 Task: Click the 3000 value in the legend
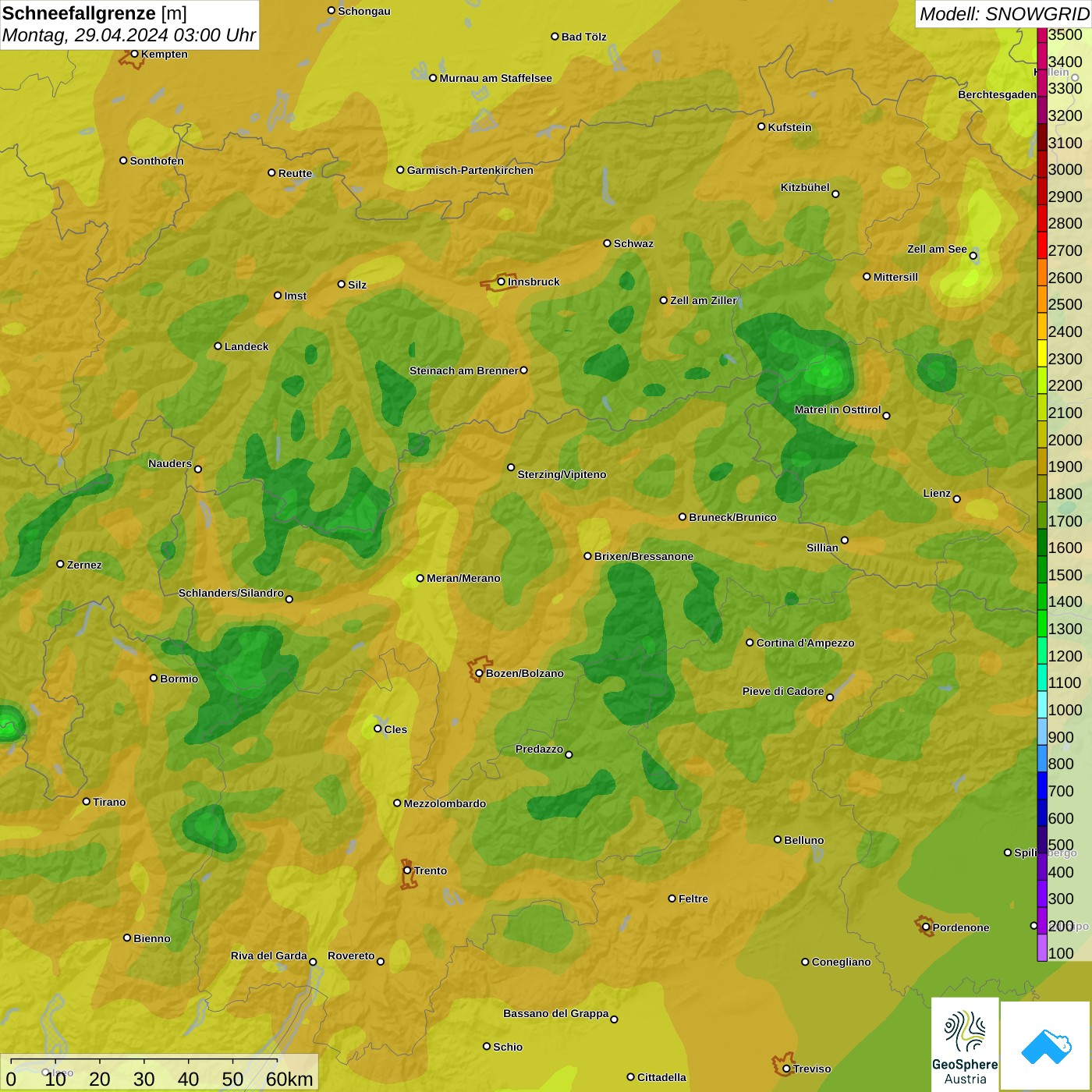click(x=1065, y=170)
